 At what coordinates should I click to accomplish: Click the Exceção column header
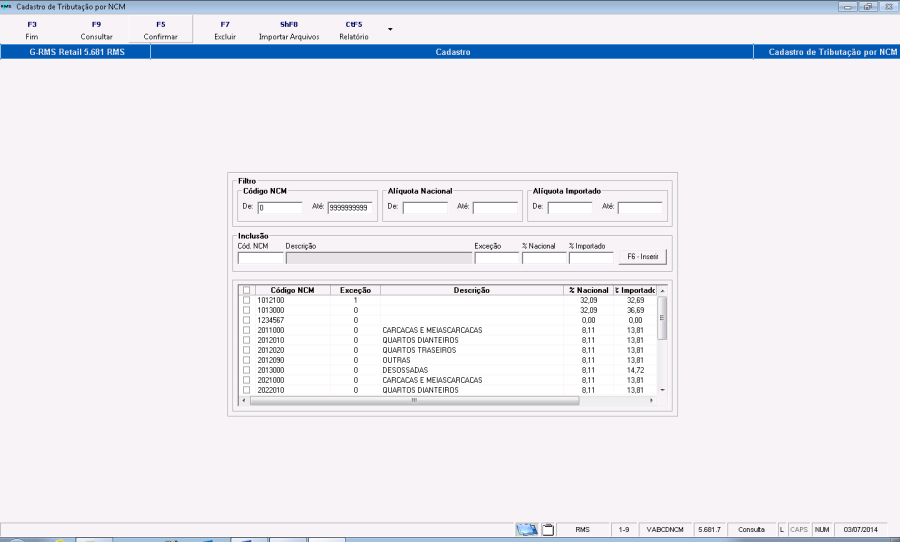[355, 291]
